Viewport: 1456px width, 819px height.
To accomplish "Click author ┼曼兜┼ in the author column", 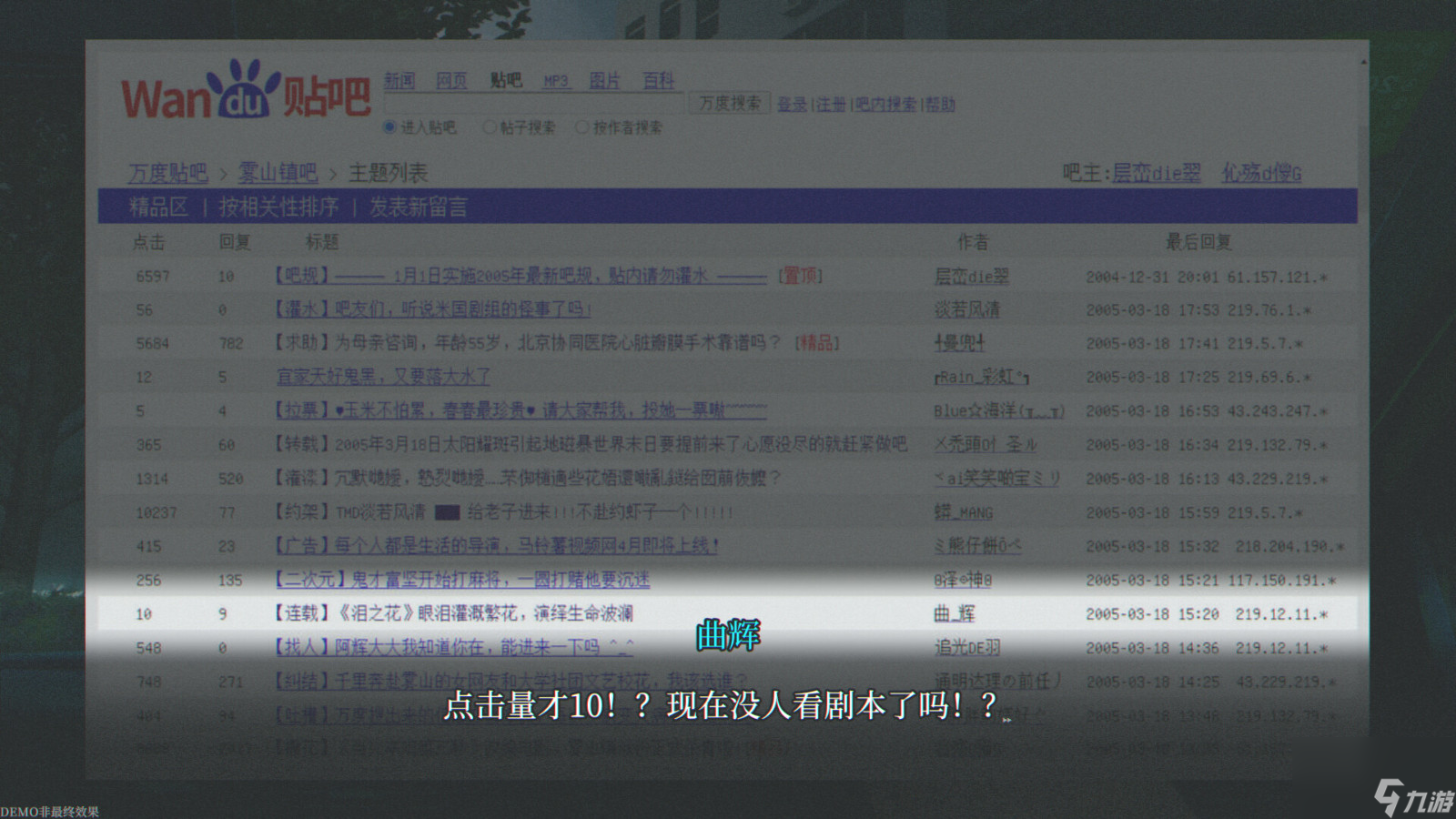I will [x=960, y=343].
